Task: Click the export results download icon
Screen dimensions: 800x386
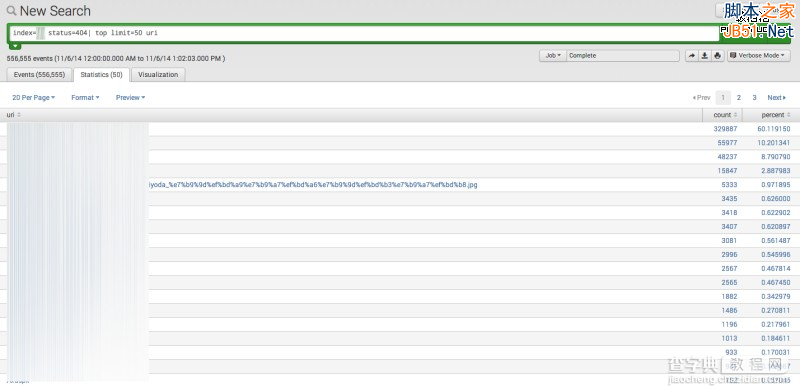Action: tap(705, 56)
